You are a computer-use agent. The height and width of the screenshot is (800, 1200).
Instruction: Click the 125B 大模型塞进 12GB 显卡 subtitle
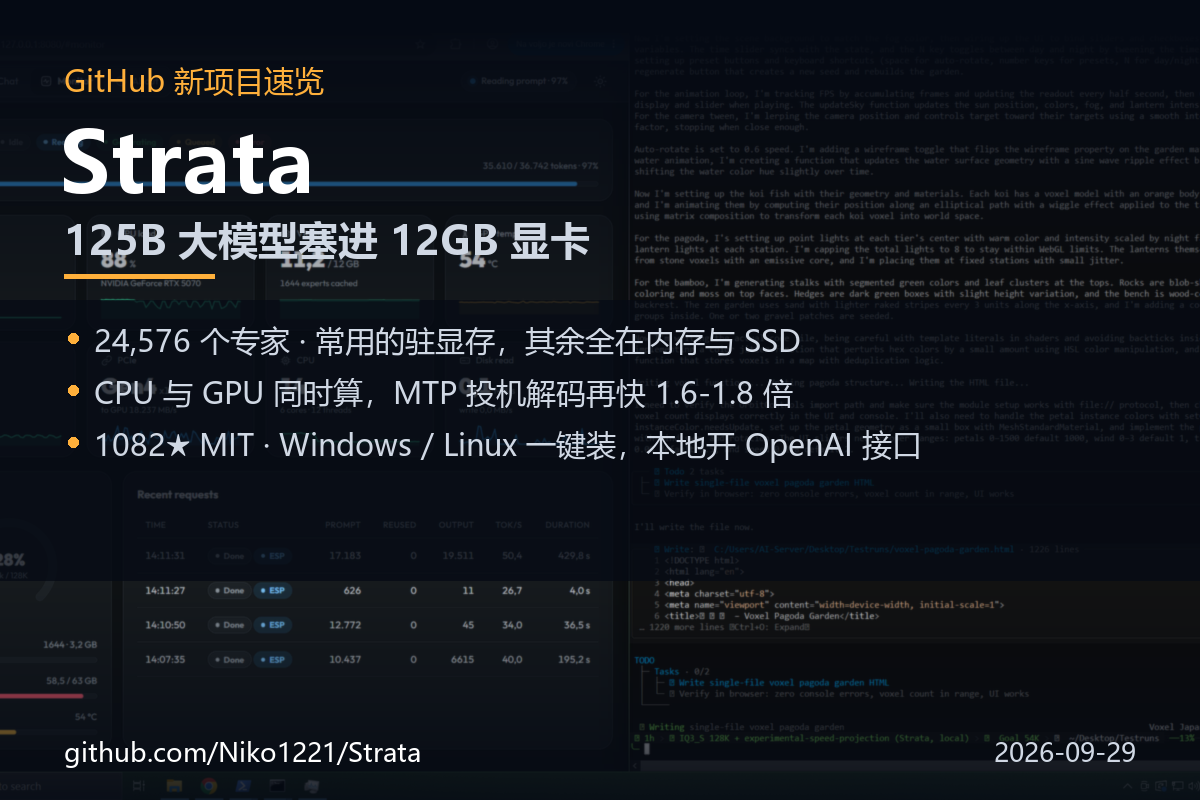tap(327, 241)
